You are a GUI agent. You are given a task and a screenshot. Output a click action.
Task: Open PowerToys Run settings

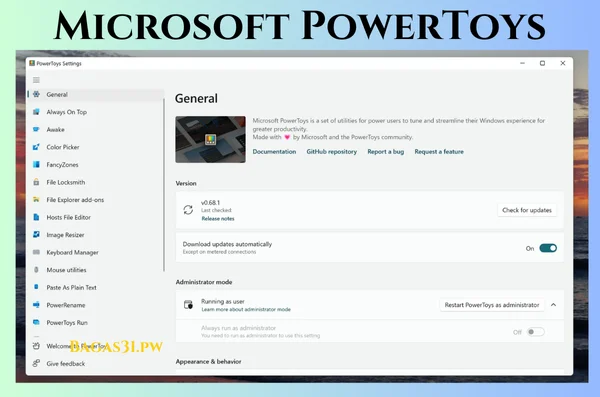96,323
